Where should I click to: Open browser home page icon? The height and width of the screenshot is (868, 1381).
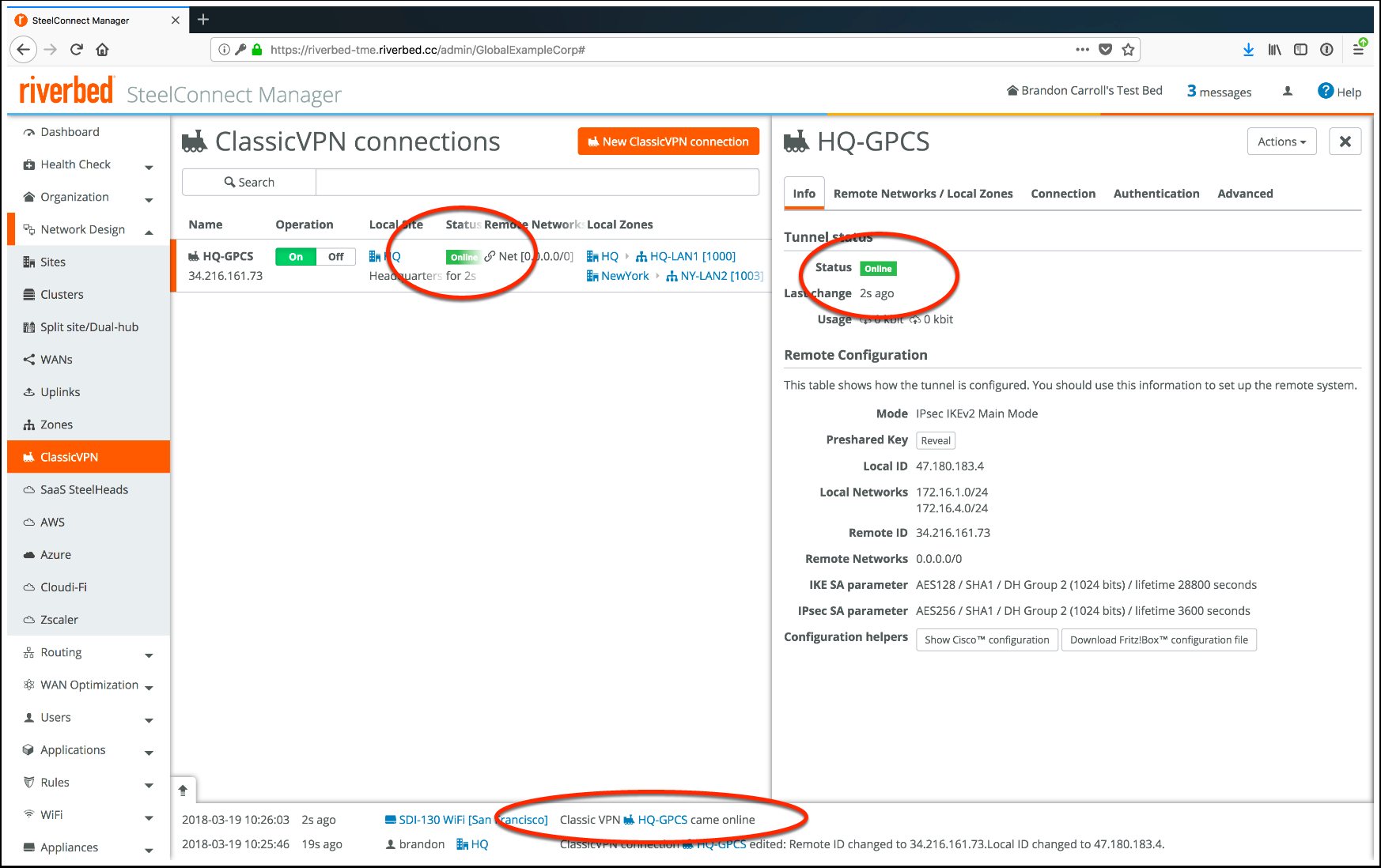pos(102,49)
